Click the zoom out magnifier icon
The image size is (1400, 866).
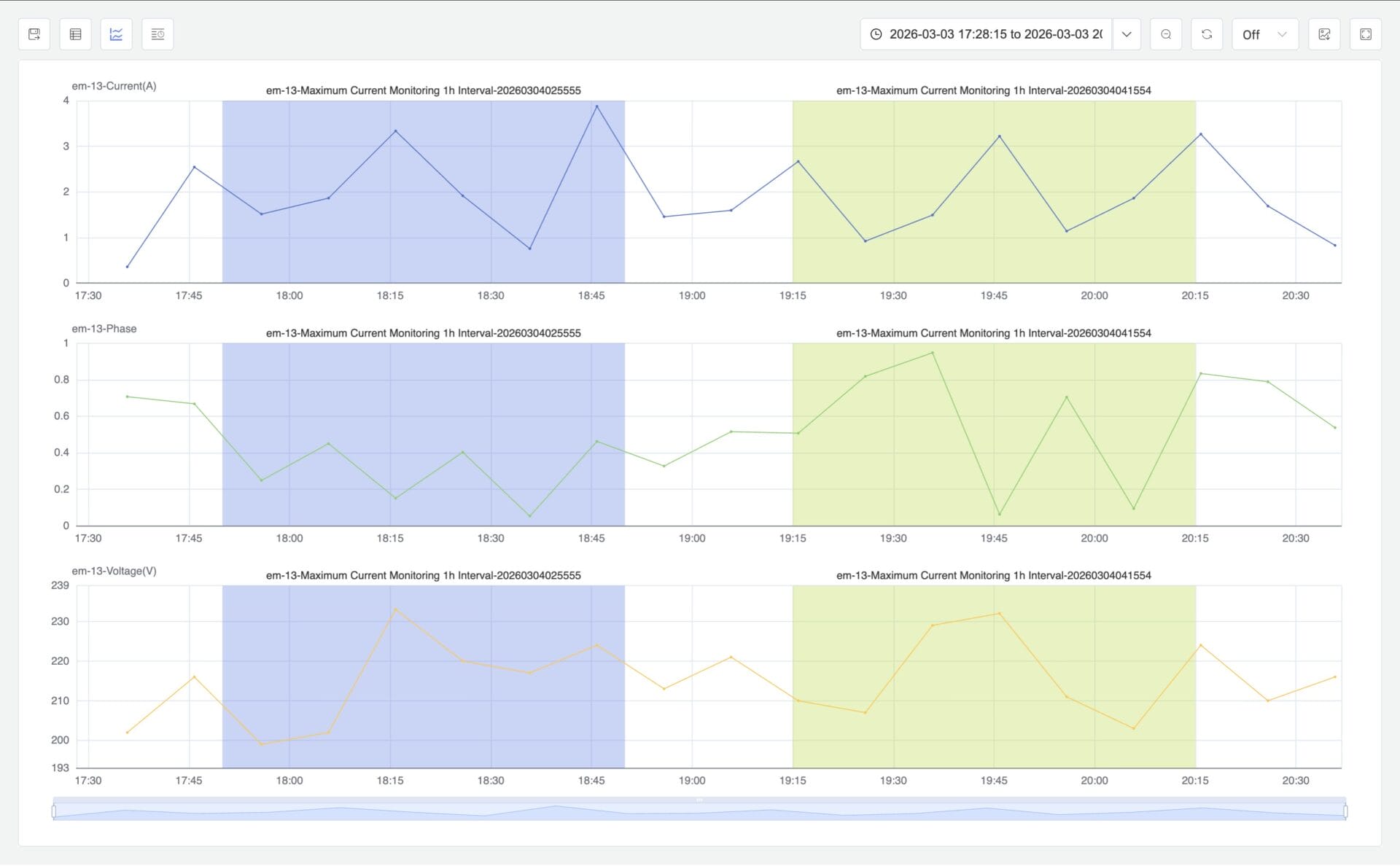pyautogui.click(x=1165, y=34)
